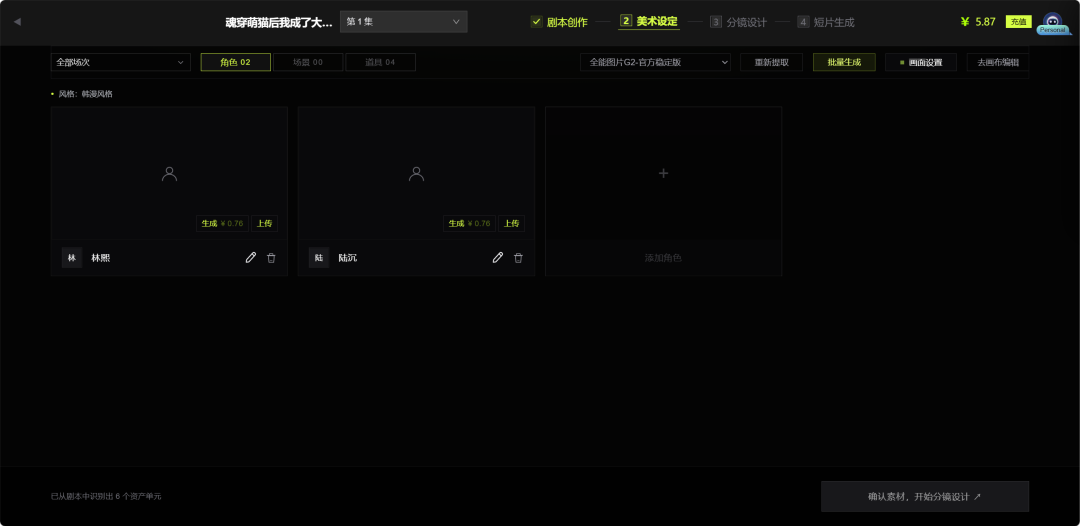The image size is (1080, 526).
Task: Click the project title 魂穿萌猫后我成了大...
Action: point(279,22)
